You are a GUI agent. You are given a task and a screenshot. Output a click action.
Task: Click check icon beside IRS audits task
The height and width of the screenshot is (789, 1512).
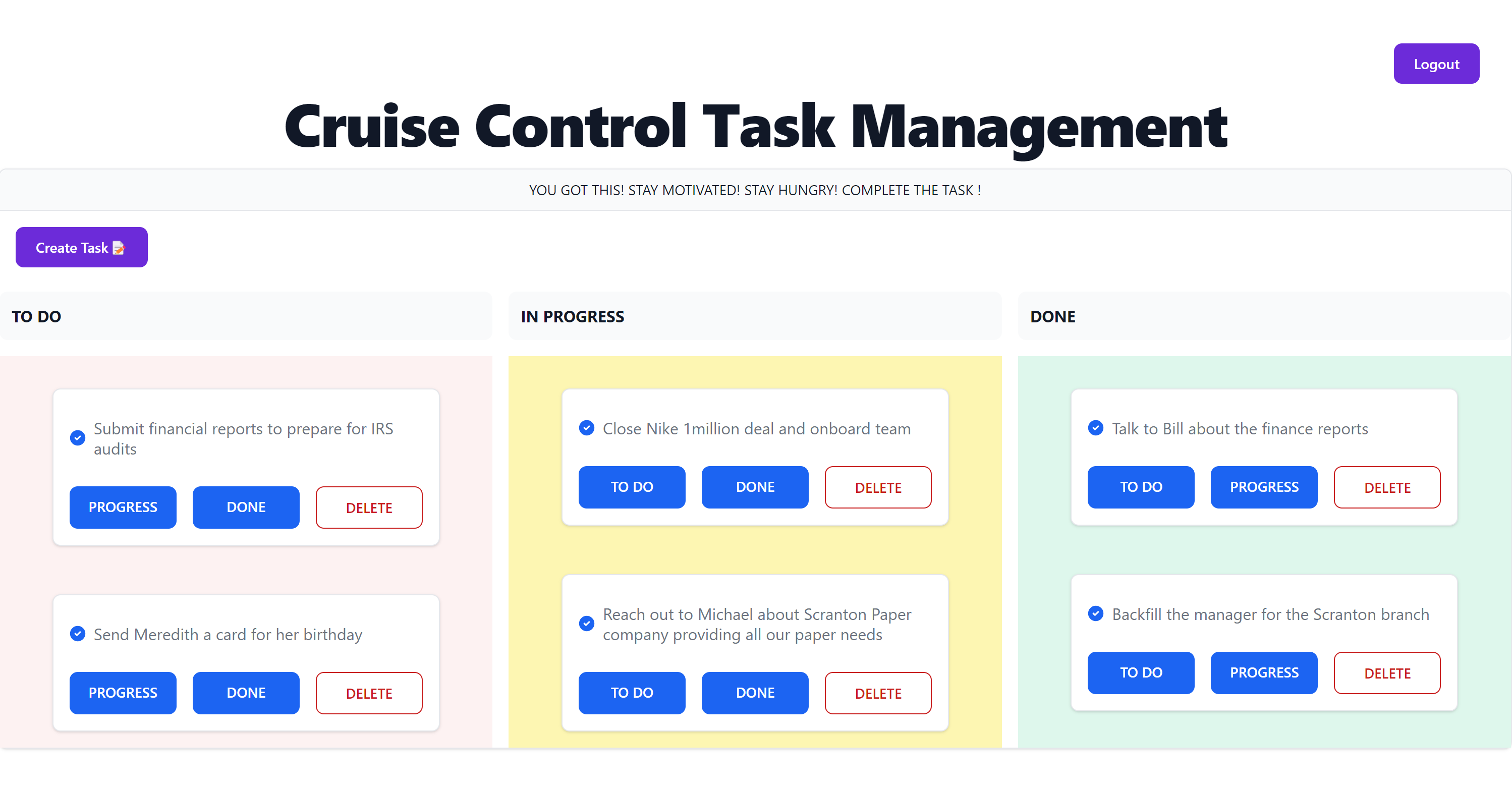78,438
